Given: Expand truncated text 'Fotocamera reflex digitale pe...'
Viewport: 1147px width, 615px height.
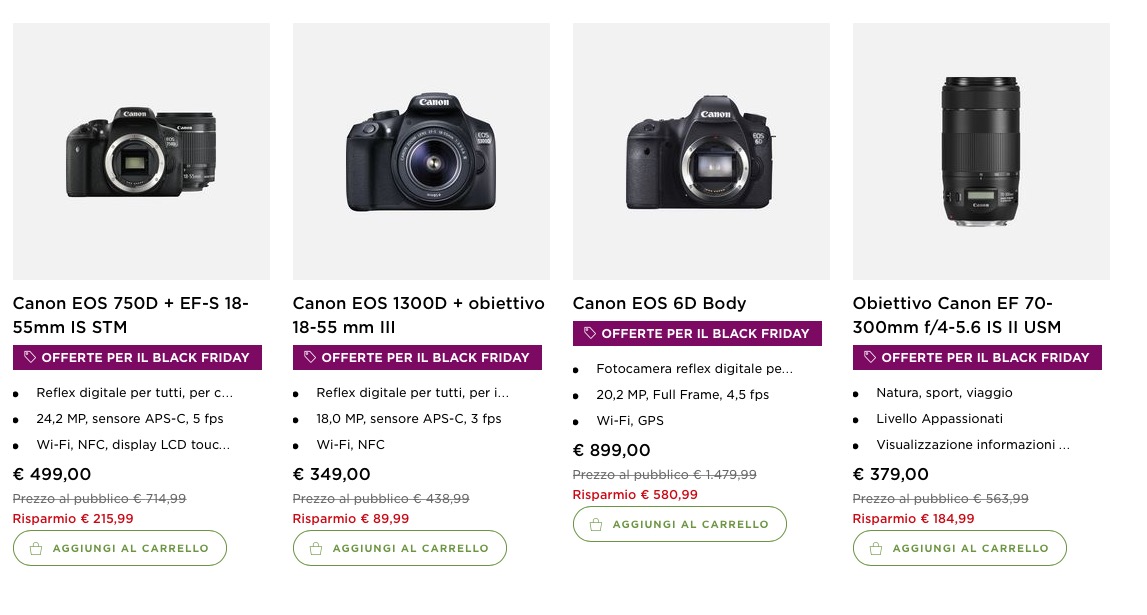Looking at the screenshot, I should point(692,368).
